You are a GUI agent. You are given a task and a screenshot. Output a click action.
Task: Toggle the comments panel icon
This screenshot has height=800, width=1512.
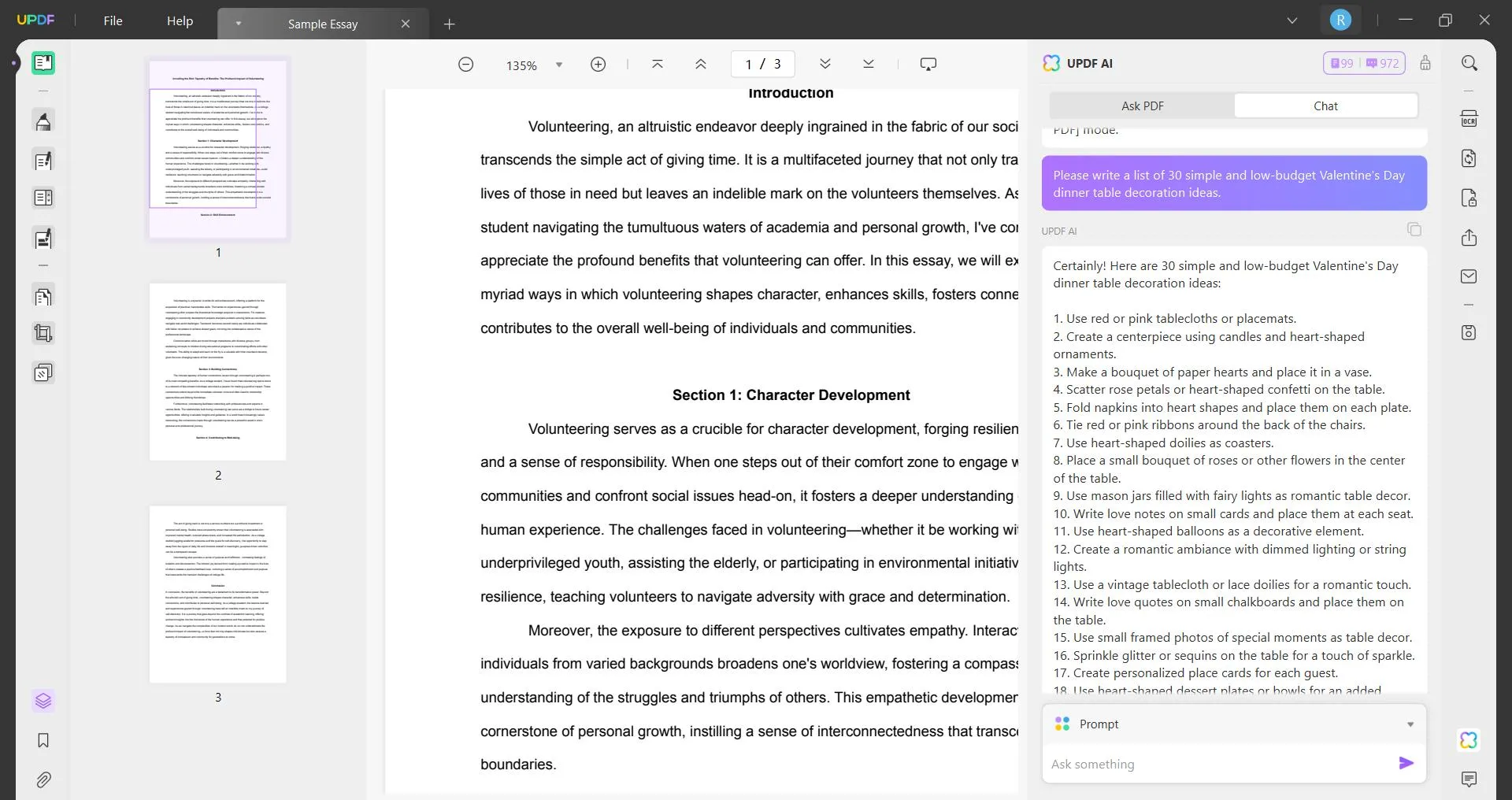tap(1469, 780)
